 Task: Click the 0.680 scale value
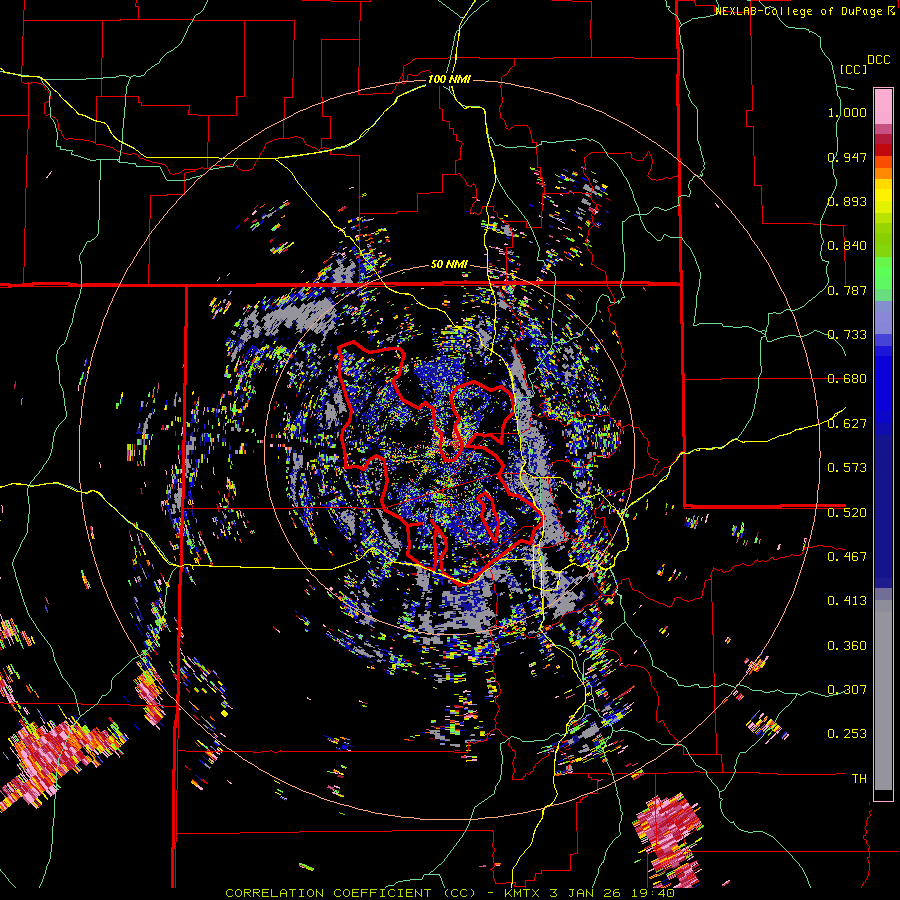click(x=847, y=379)
